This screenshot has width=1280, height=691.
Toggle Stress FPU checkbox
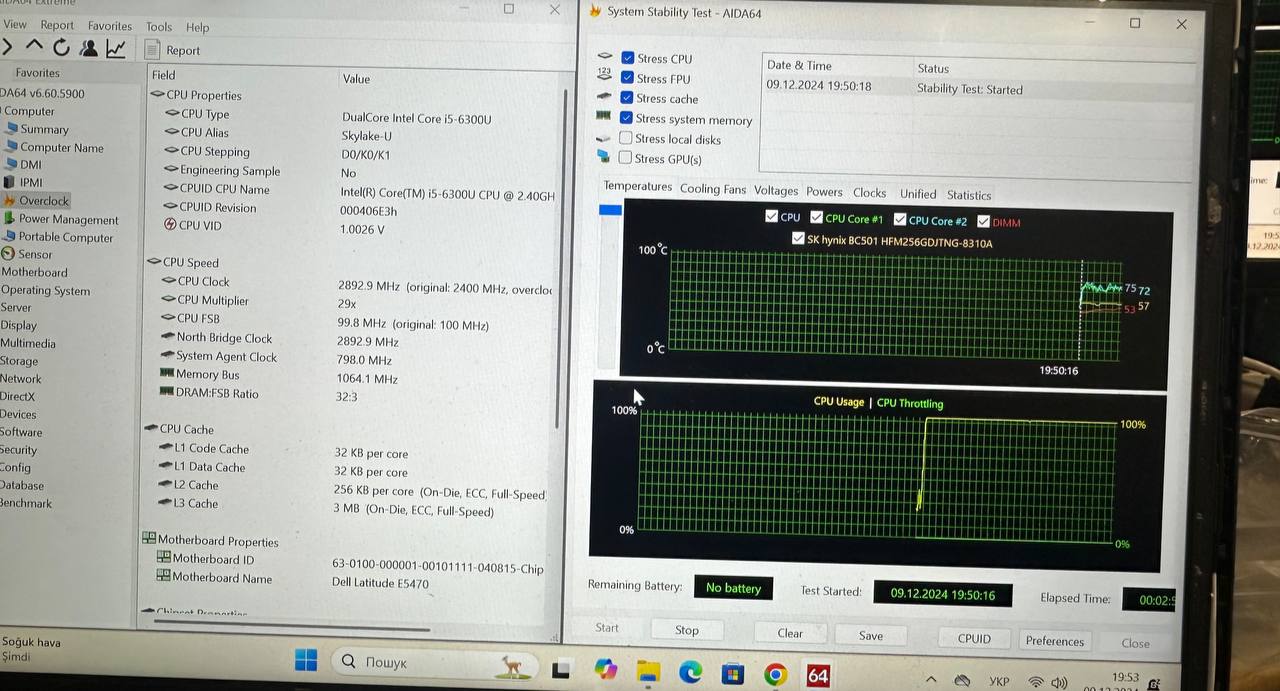coord(628,78)
